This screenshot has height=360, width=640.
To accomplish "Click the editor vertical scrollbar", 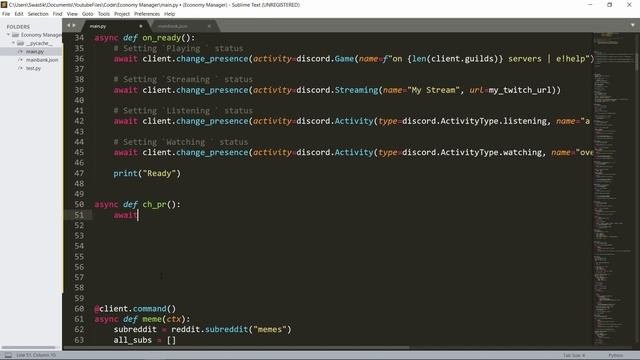I will point(636,52).
